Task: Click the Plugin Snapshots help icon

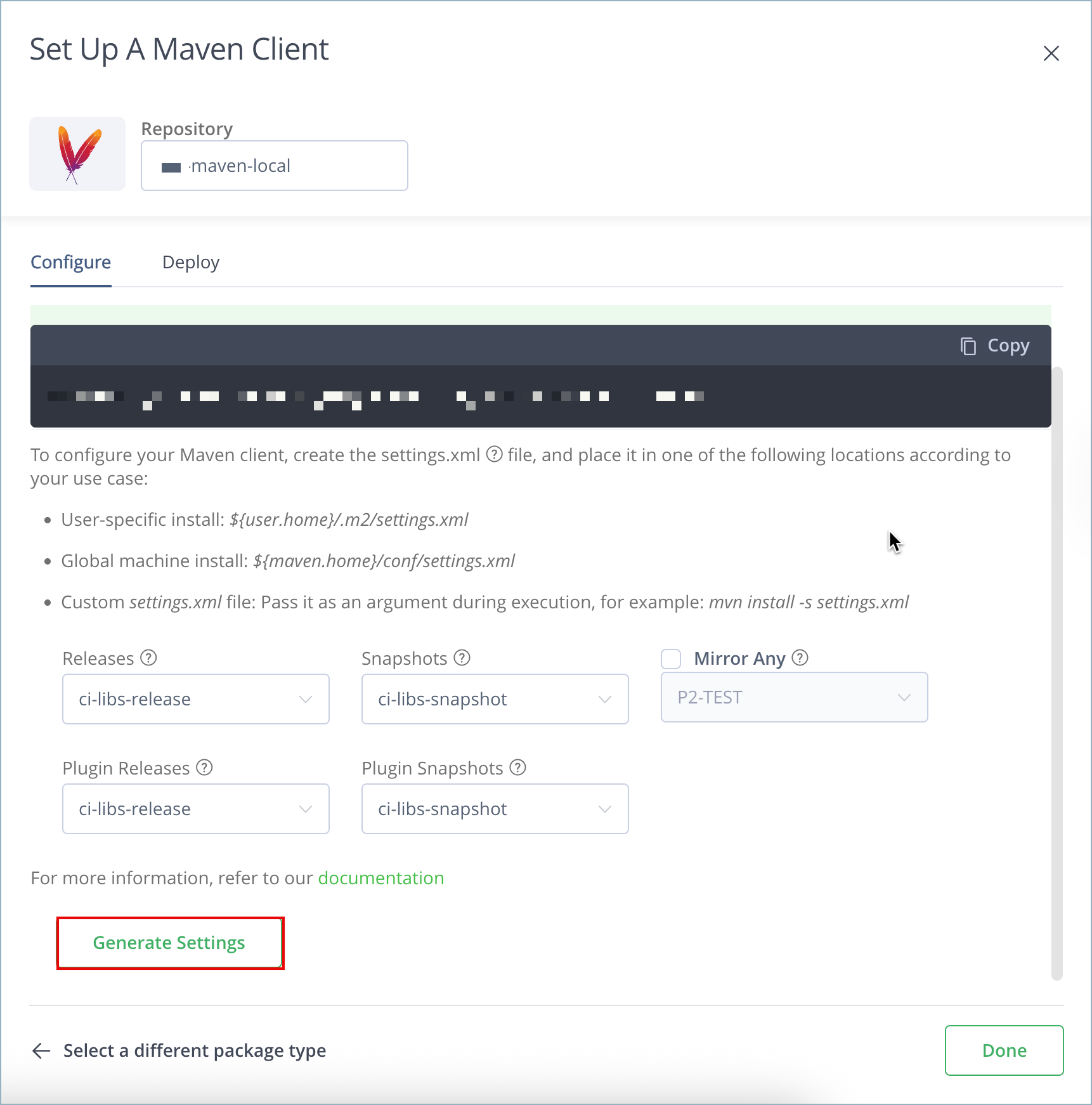Action: [x=517, y=768]
